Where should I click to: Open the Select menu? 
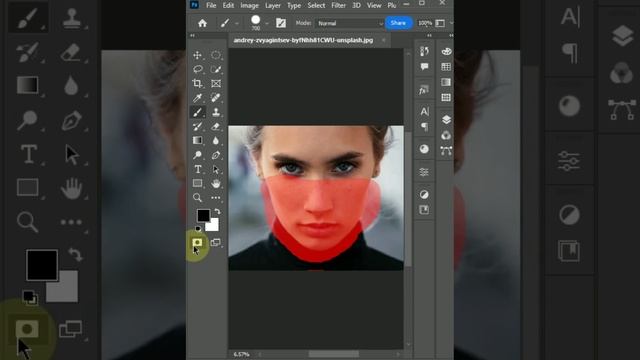316,5
